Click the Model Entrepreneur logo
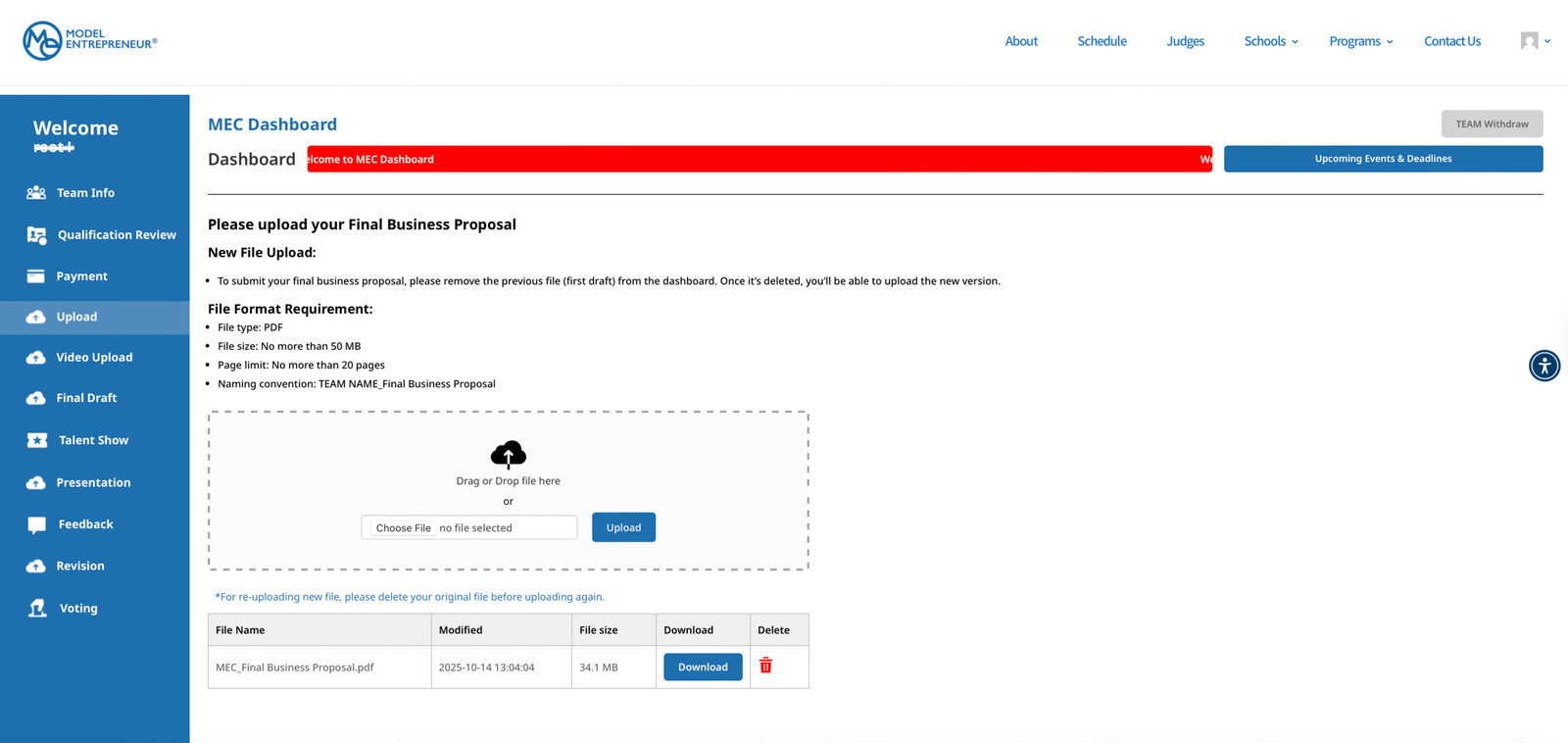Image resolution: width=1568 pixels, height=743 pixels. click(90, 41)
